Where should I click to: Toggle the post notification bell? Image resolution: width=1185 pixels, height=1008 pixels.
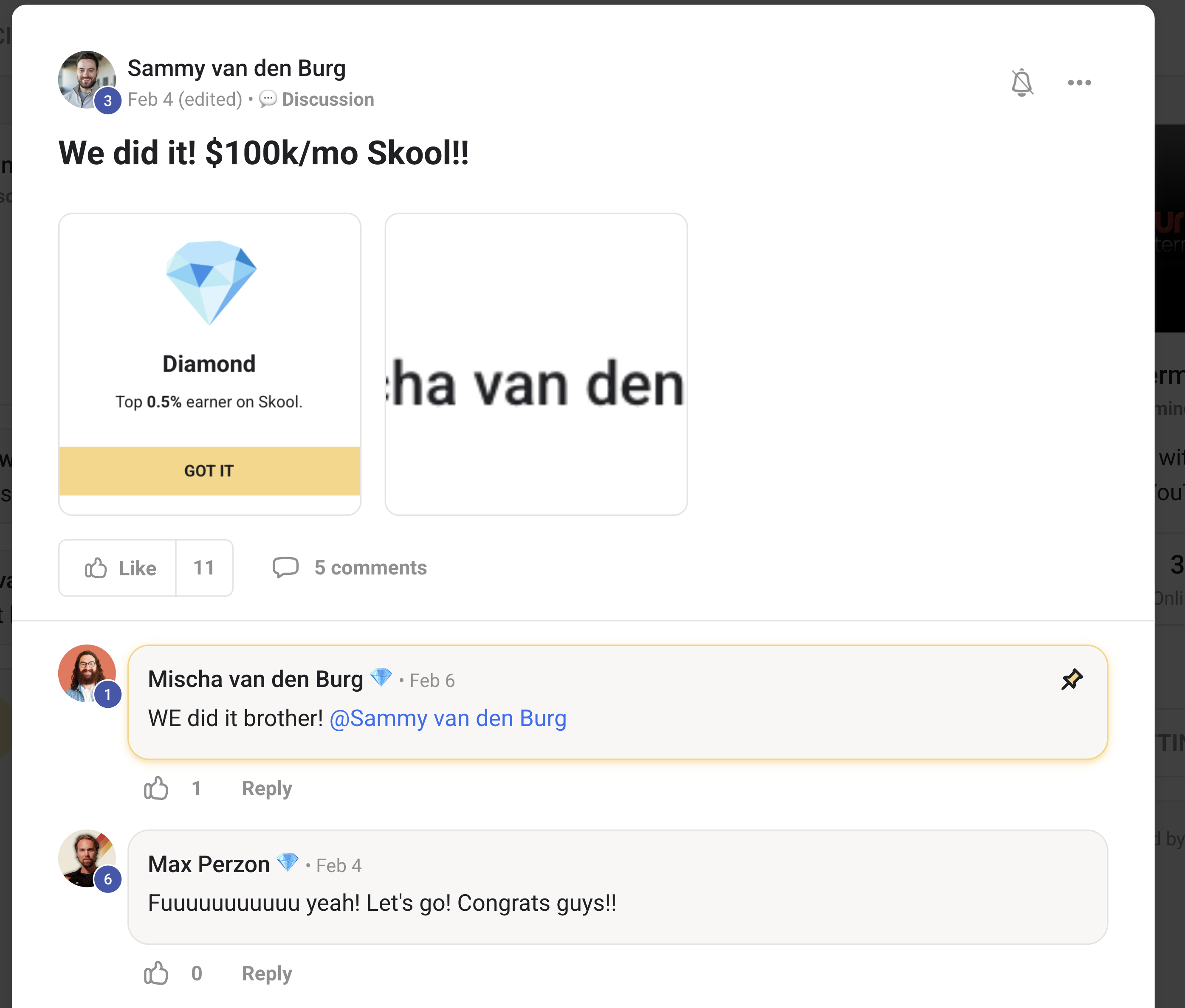1021,83
